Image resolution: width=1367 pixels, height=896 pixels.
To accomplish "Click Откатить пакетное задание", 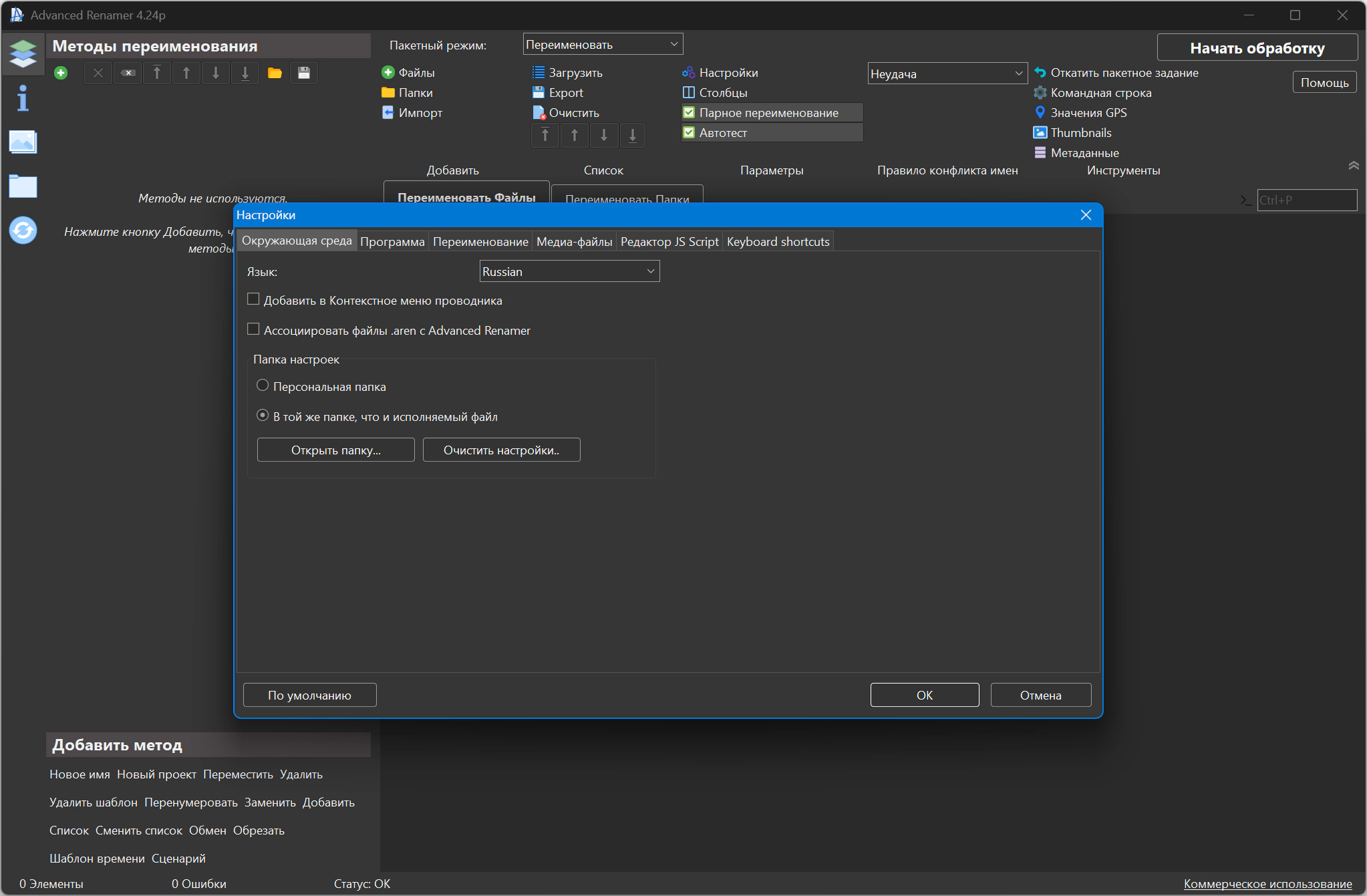I will pos(1116,72).
